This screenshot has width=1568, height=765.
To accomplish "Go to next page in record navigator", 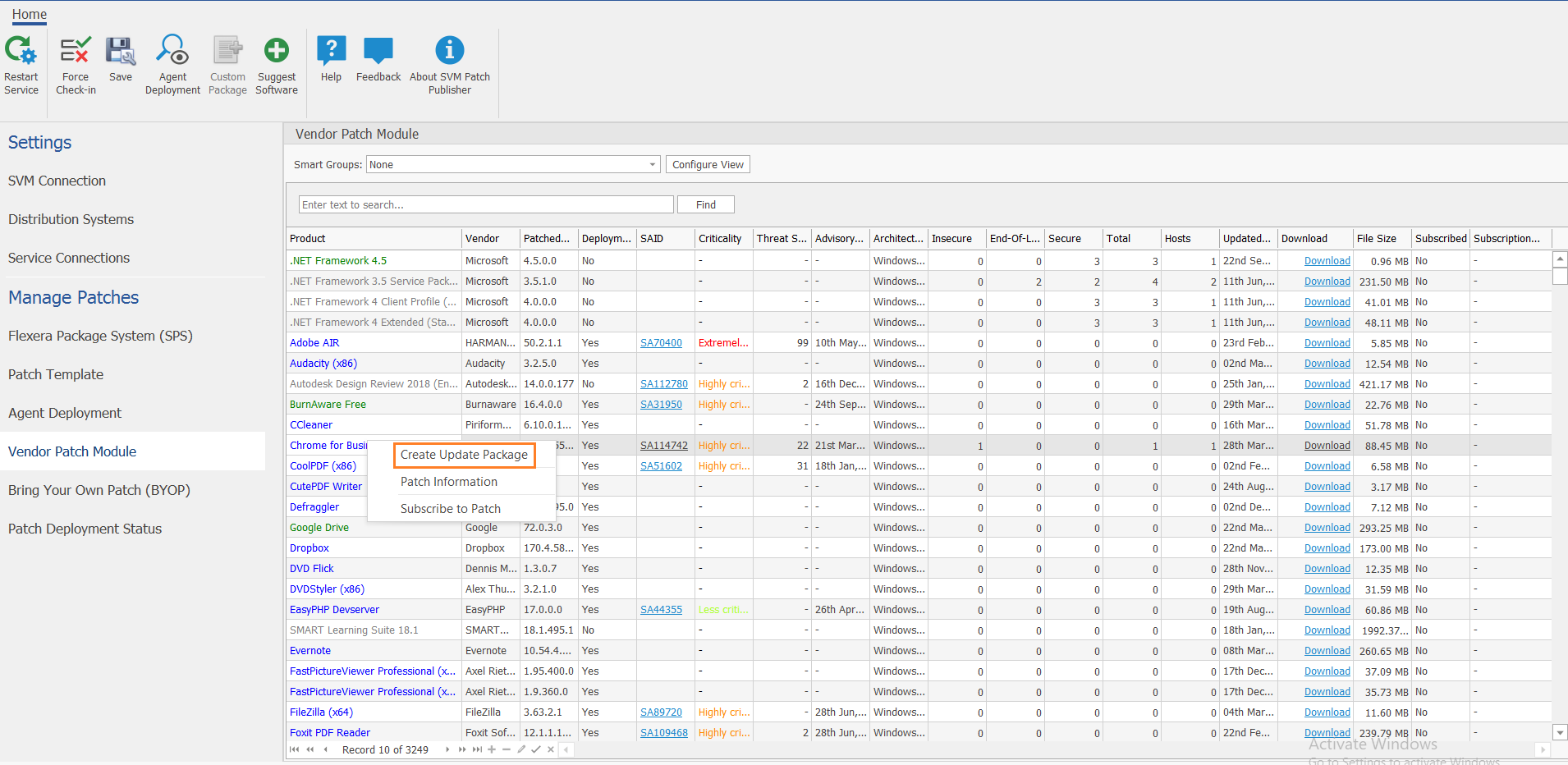I will [462, 749].
